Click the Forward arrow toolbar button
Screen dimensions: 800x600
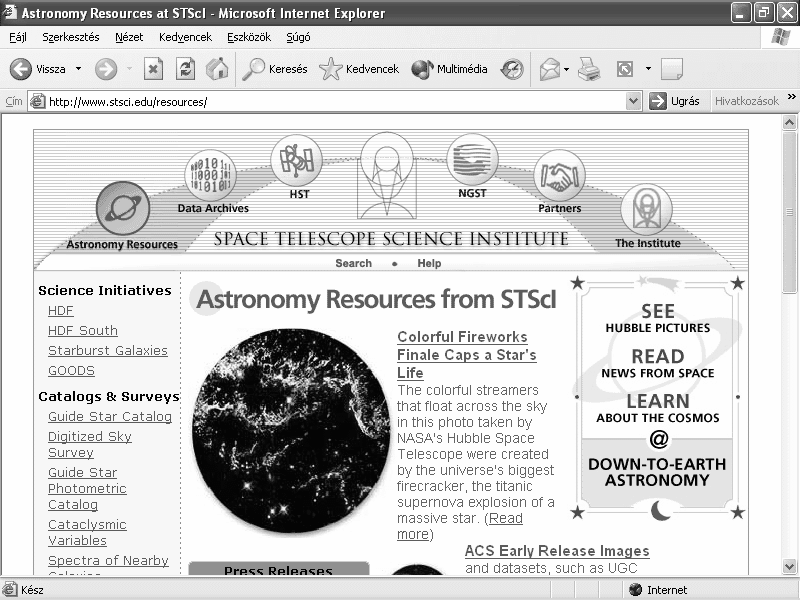(106, 69)
